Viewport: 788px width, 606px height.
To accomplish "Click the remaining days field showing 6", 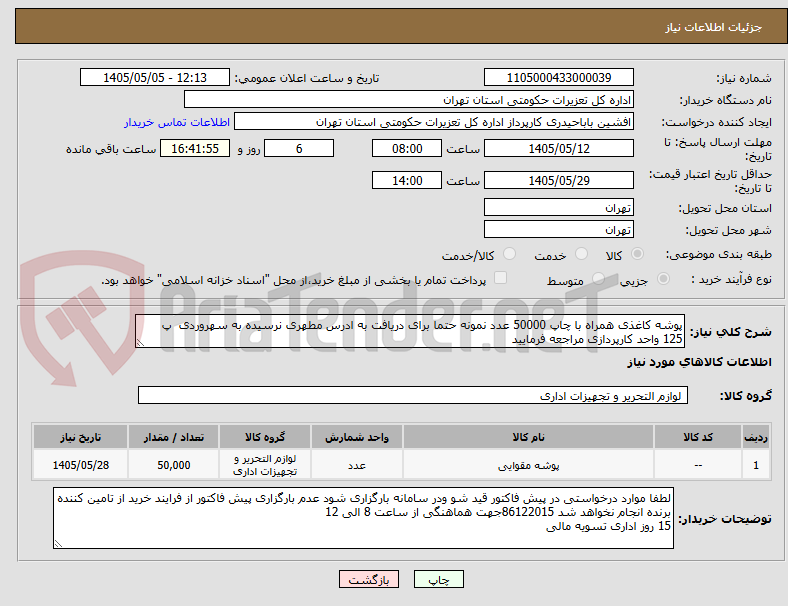I will (x=299, y=148).
